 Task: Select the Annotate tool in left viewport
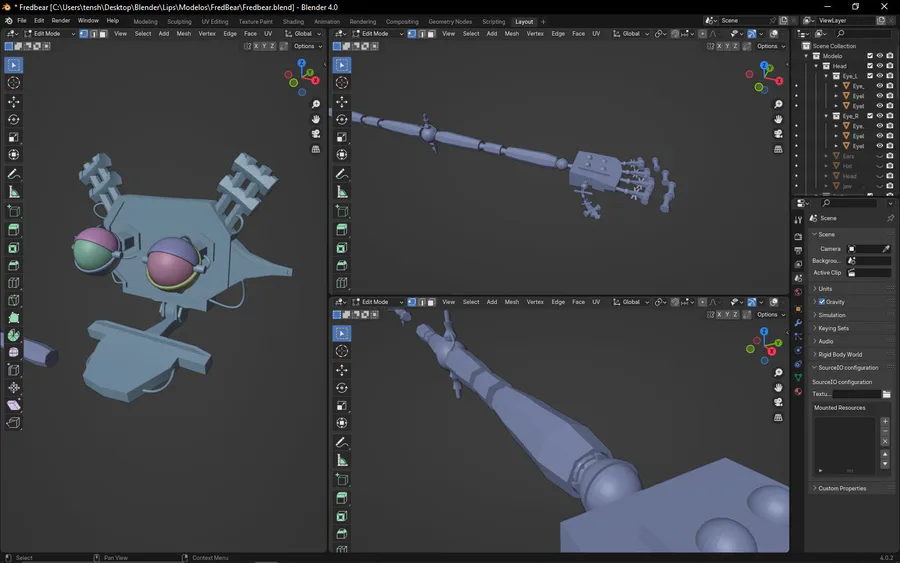(14, 174)
